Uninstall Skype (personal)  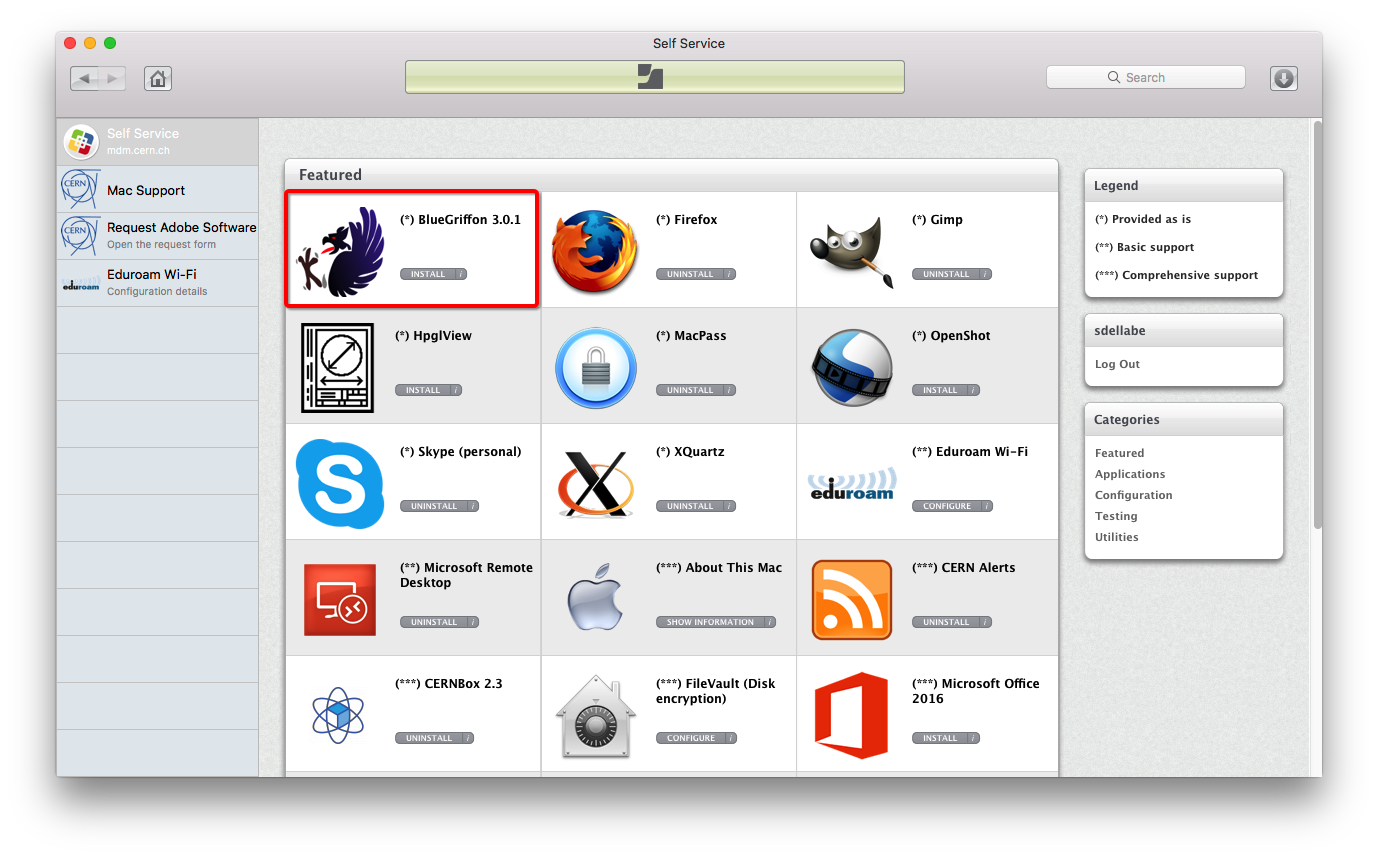(x=439, y=506)
